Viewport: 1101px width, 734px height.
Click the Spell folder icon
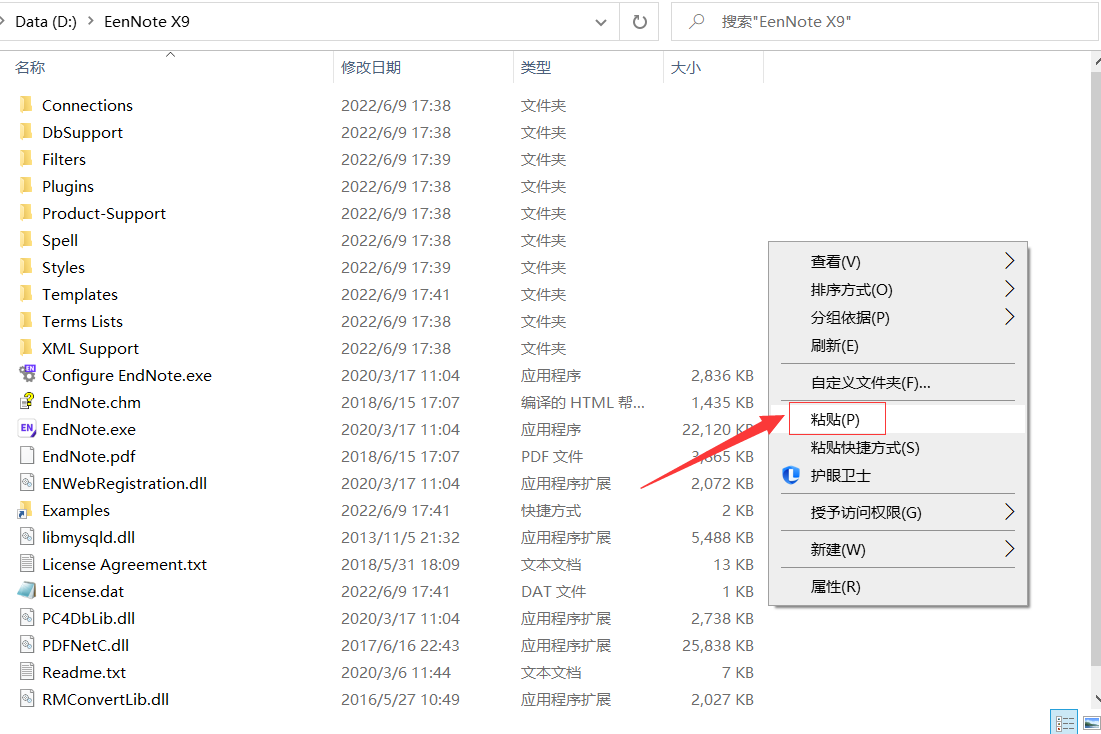26,240
